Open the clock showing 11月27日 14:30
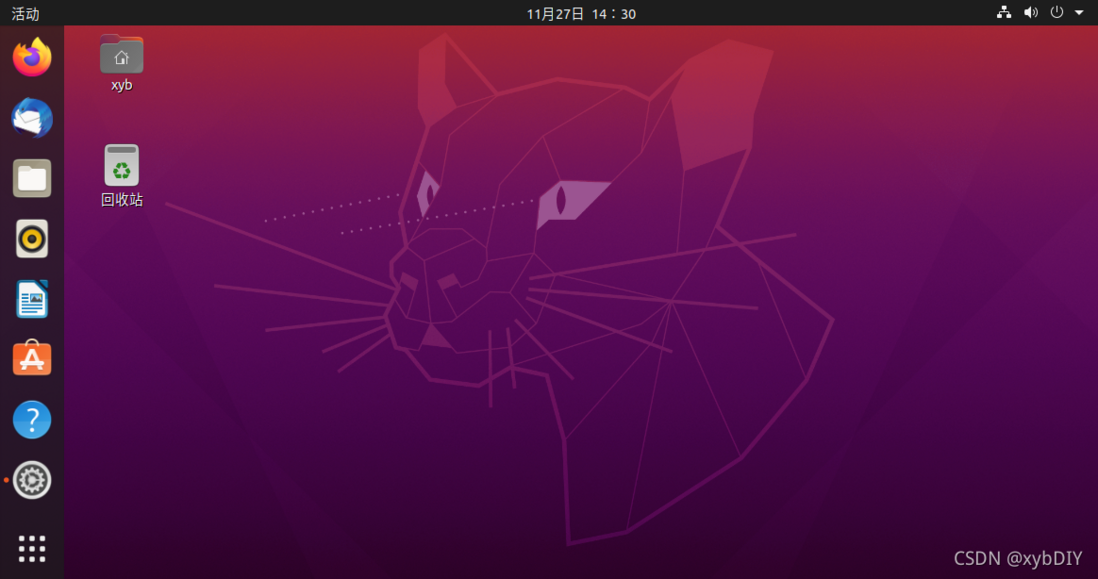 [581, 13]
